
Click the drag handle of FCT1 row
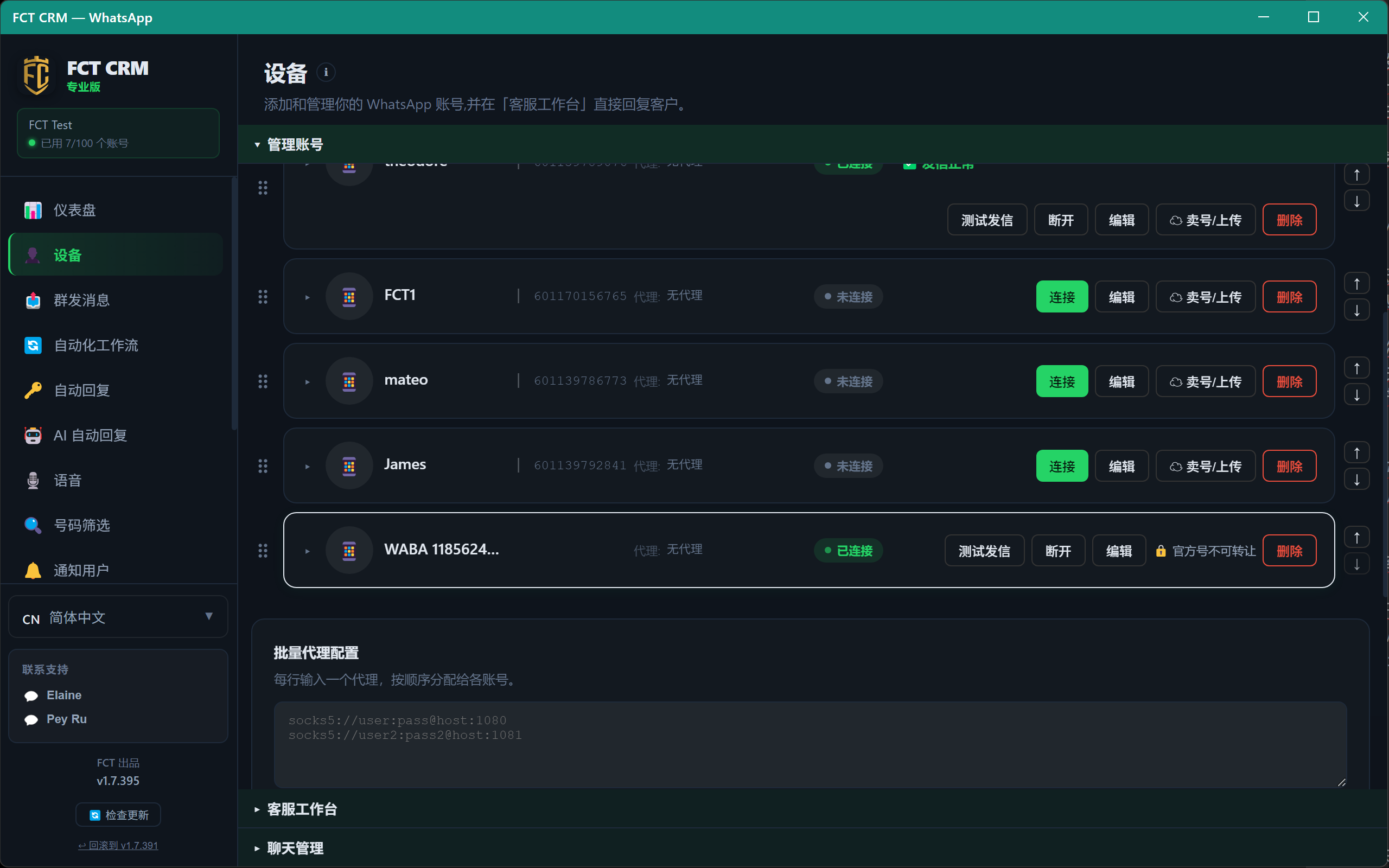click(x=263, y=297)
